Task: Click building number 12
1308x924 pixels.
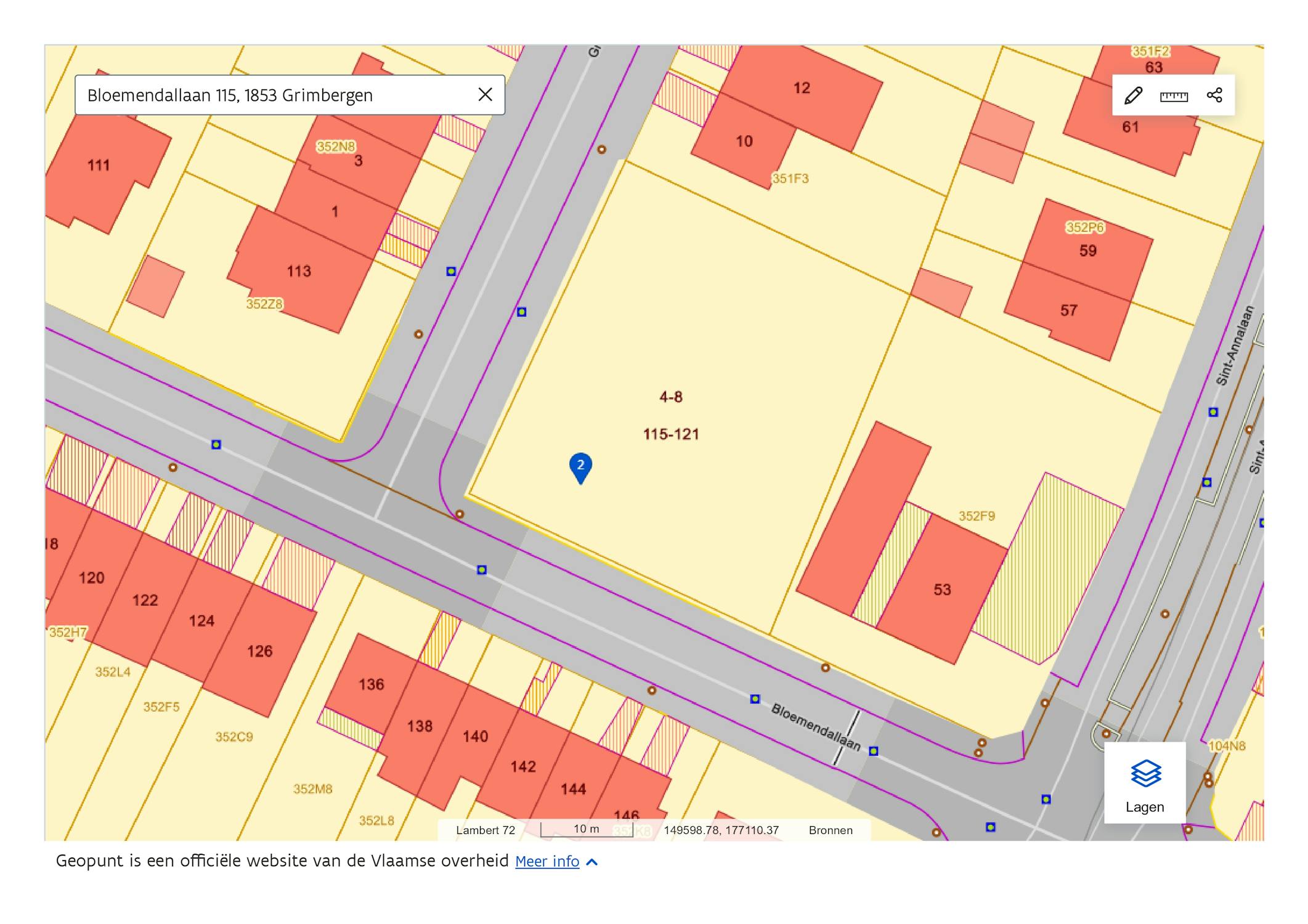Action: (802, 88)
